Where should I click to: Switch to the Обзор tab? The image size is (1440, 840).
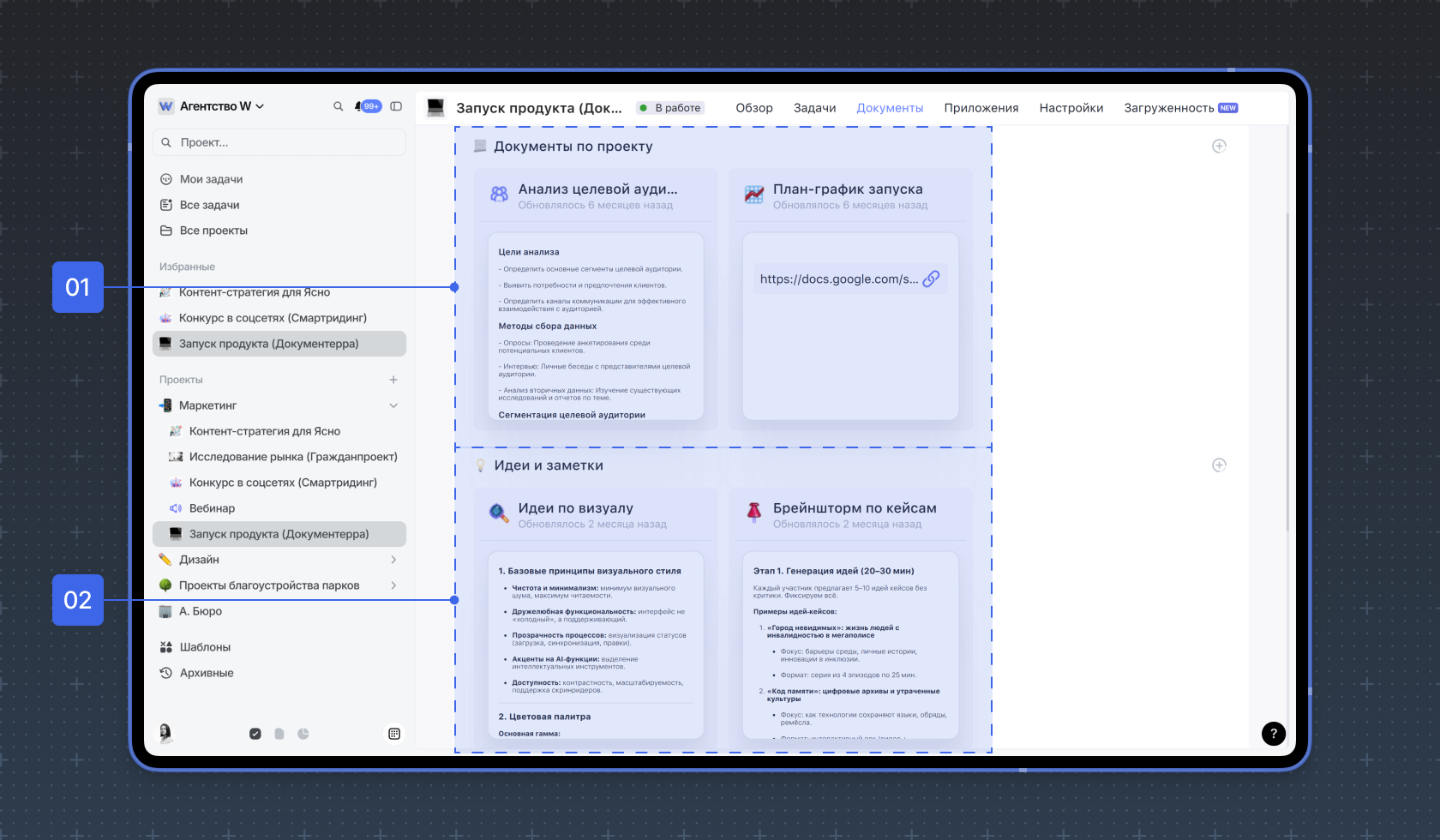point(754,108)
